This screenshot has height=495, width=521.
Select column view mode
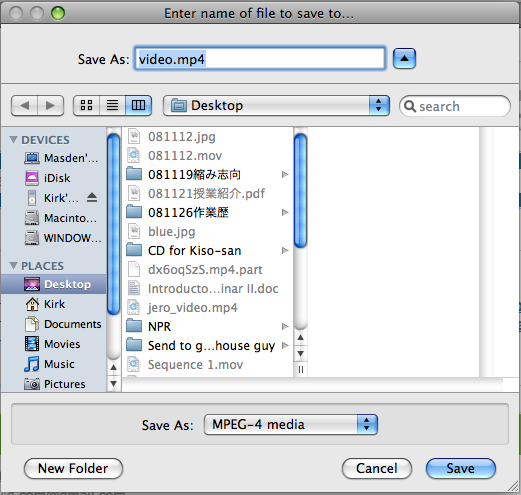pos(138,106)
